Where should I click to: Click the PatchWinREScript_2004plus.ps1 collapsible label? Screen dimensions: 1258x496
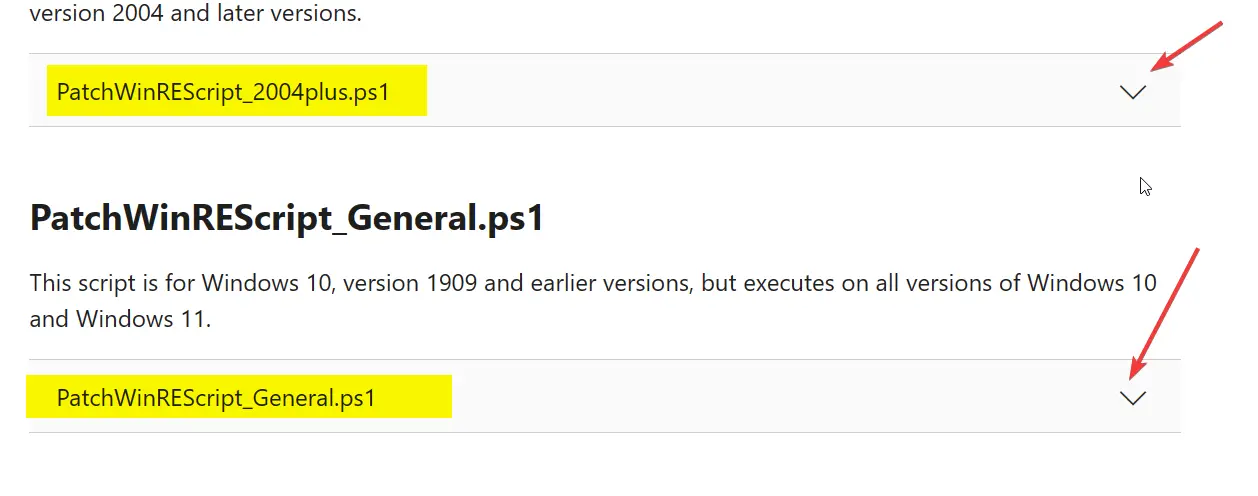pos(223,92)
